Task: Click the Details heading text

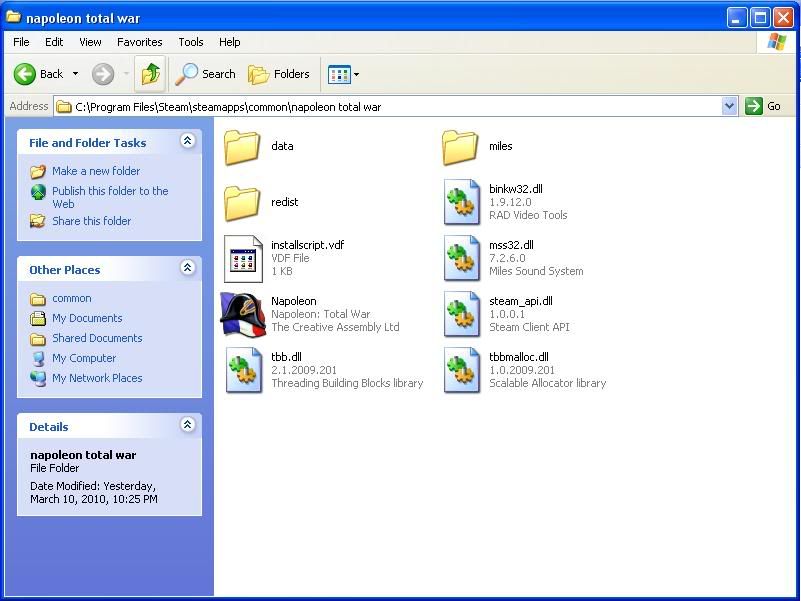Action: (49, 427)
